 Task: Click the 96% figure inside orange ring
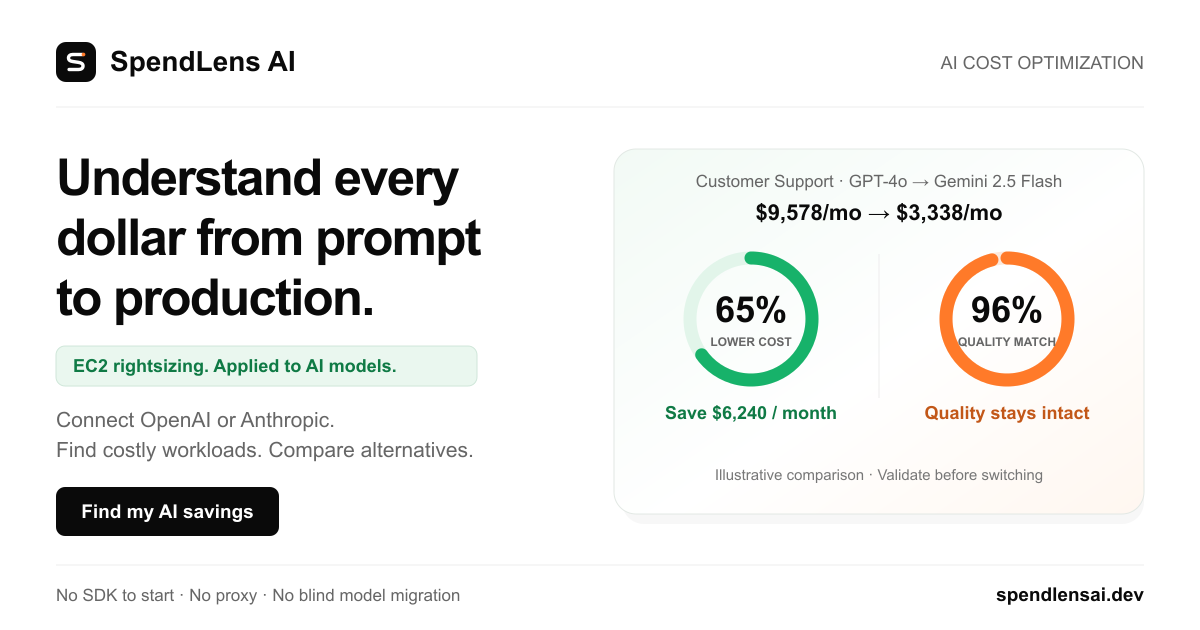point(1007,310)
